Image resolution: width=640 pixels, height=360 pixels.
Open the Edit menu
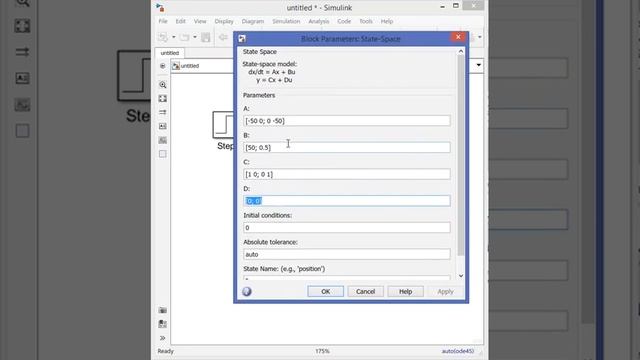(x=180, y=21)
